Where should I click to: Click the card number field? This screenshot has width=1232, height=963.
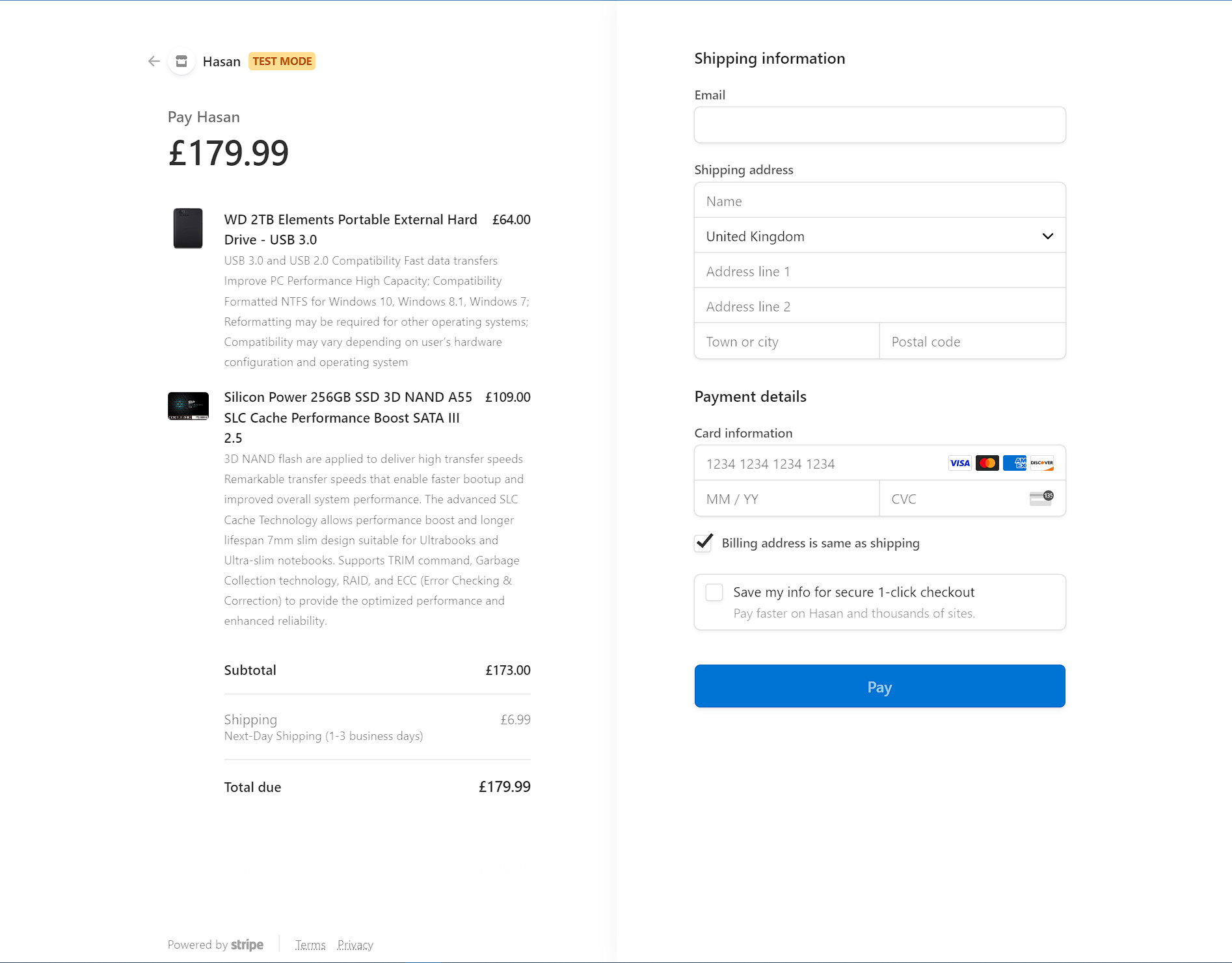[820, 464]
